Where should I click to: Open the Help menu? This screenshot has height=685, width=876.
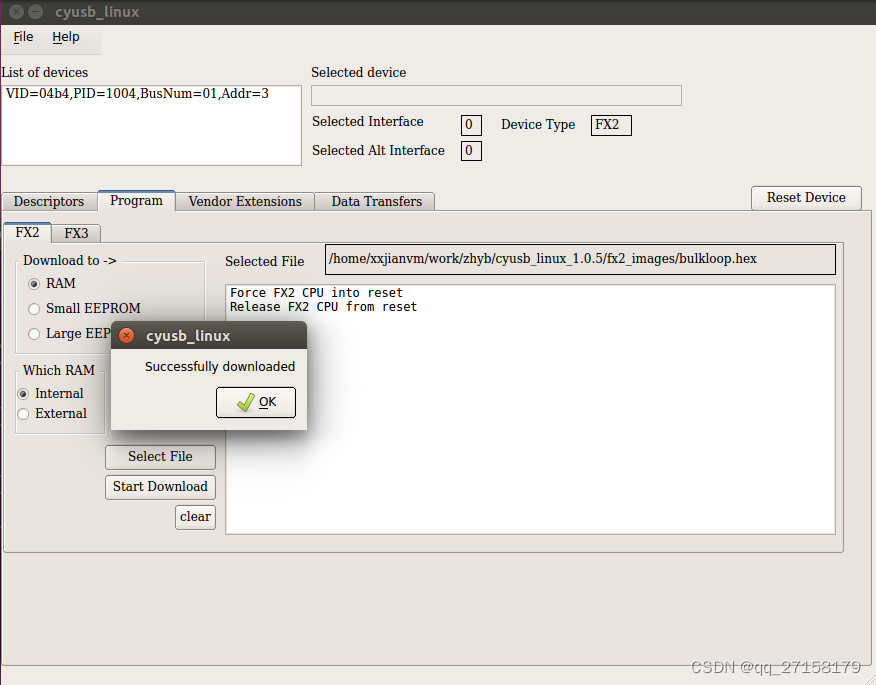[x=66, y=37]
